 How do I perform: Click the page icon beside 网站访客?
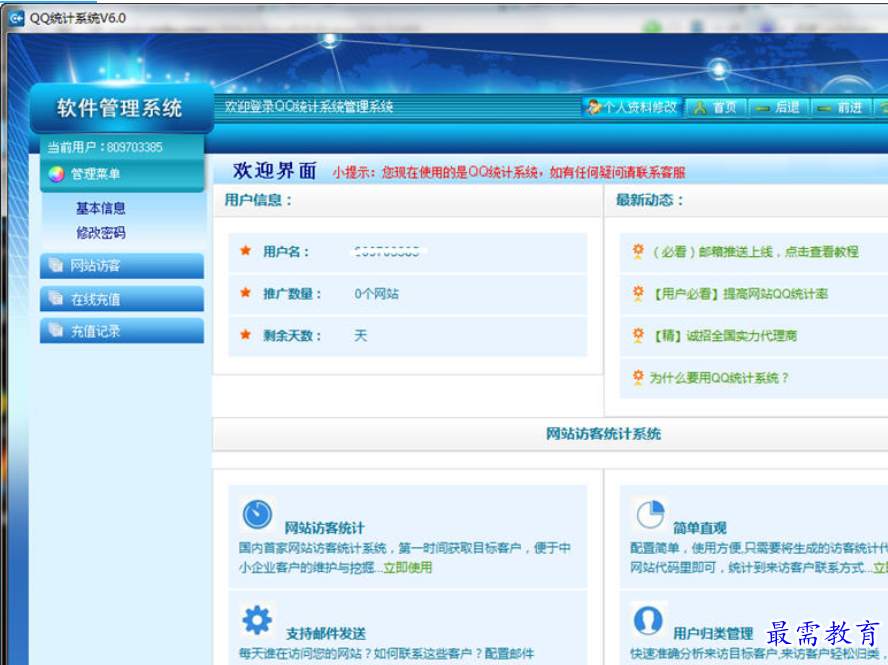point(56,265)
